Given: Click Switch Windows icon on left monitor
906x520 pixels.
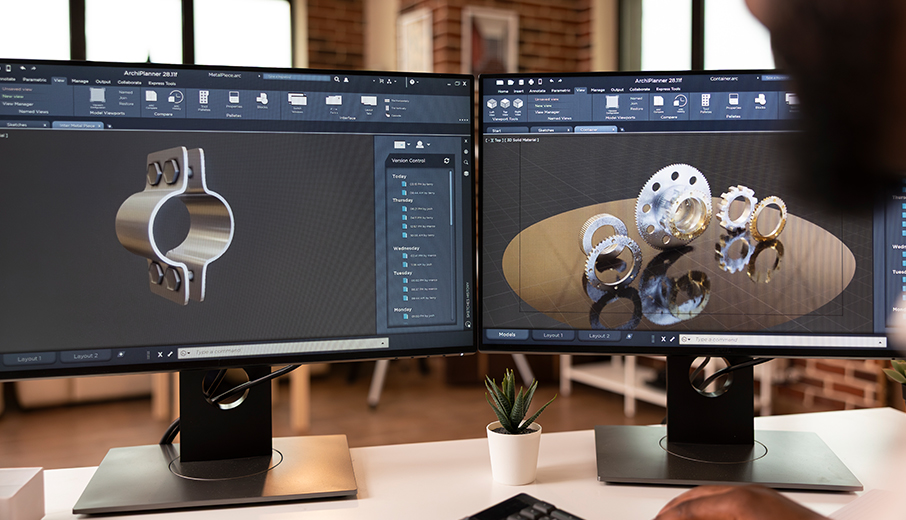Looking at the screenshot, I should pos(297,101).
